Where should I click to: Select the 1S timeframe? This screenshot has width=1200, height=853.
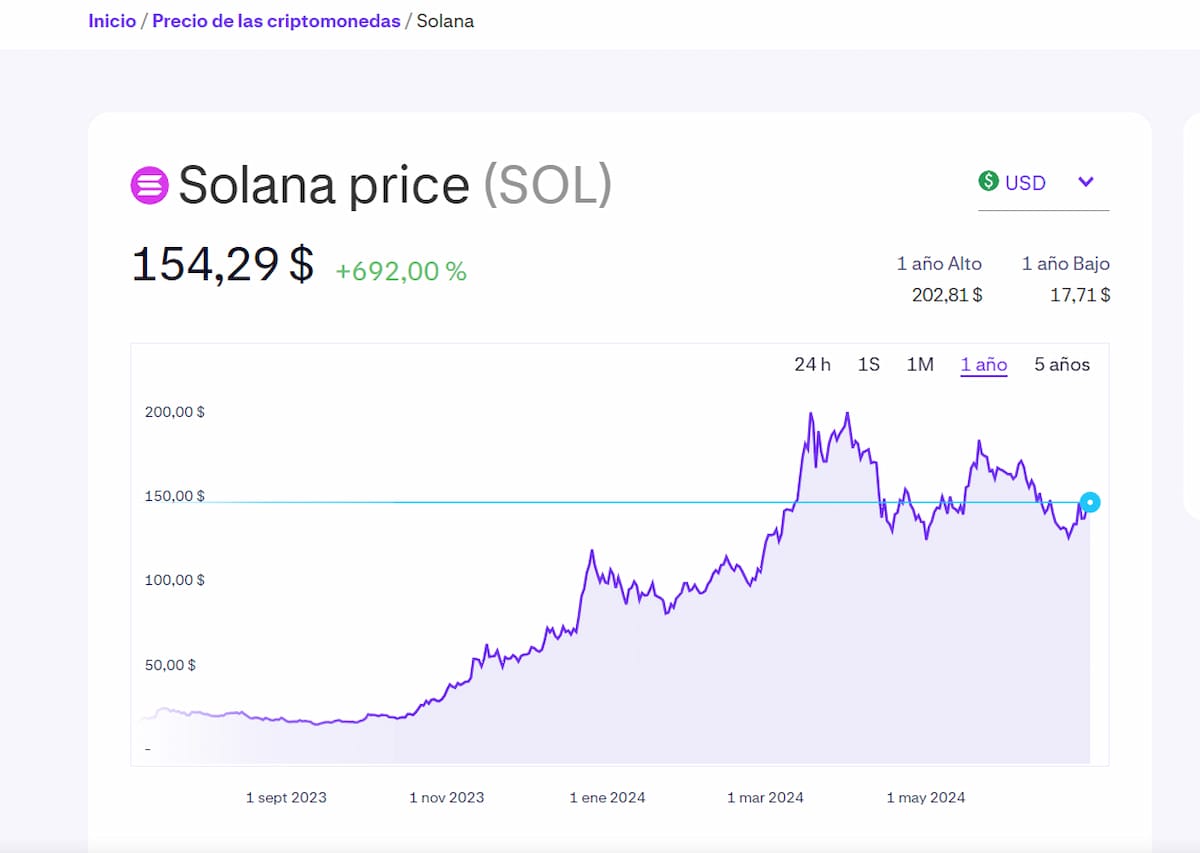point(868,364)
